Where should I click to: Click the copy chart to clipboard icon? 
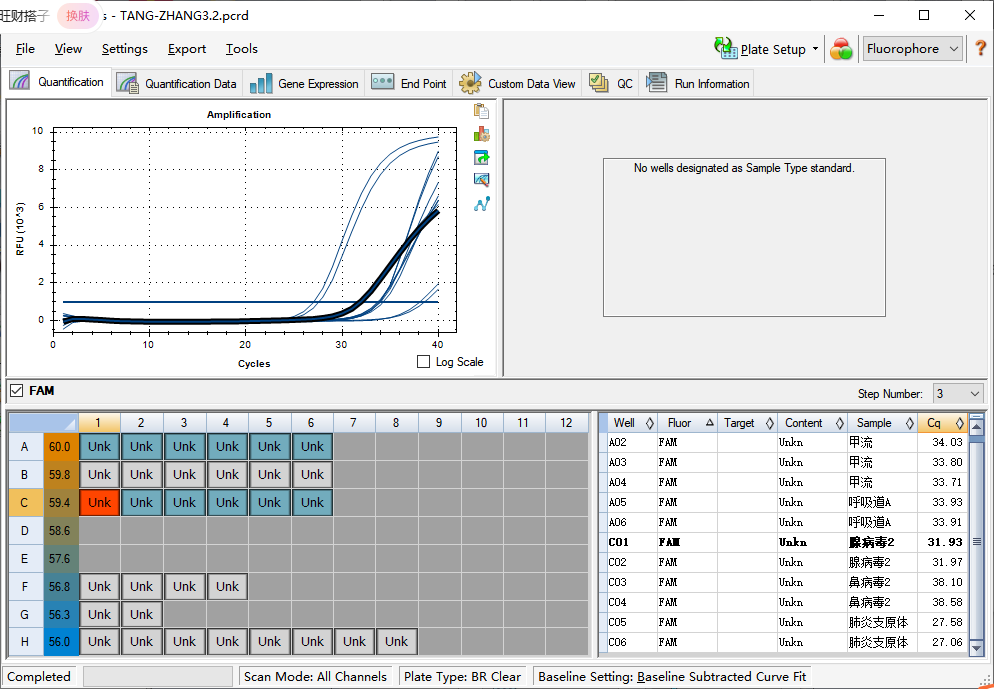pos(481,111)
